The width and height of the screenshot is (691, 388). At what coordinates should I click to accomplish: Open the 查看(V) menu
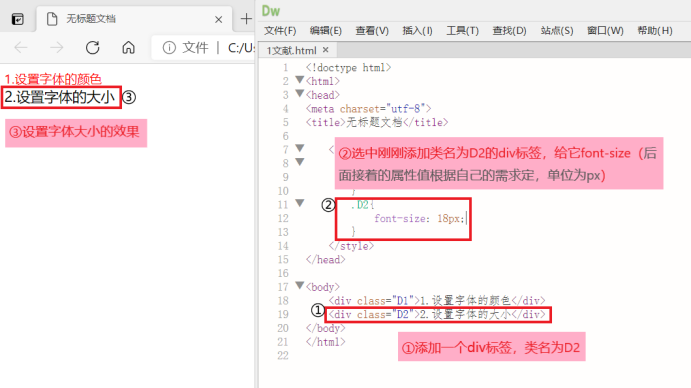point(372,30)
